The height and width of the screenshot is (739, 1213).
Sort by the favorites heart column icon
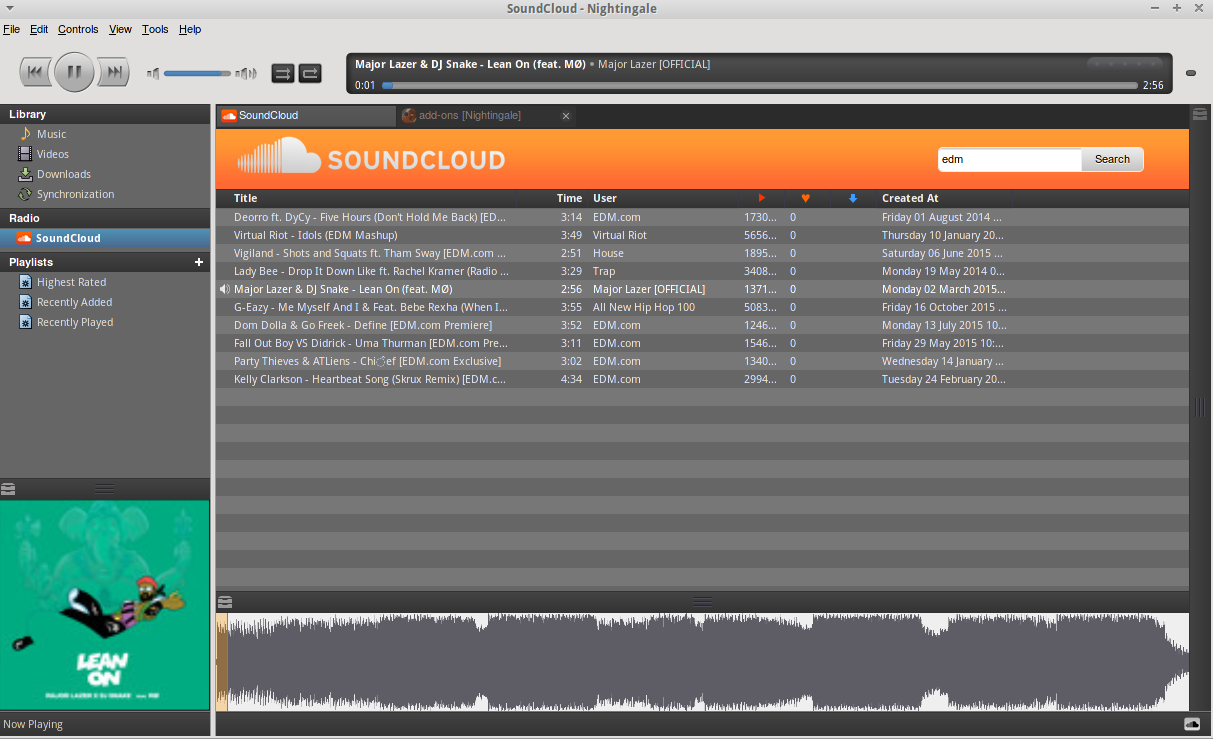coord(806,198)
